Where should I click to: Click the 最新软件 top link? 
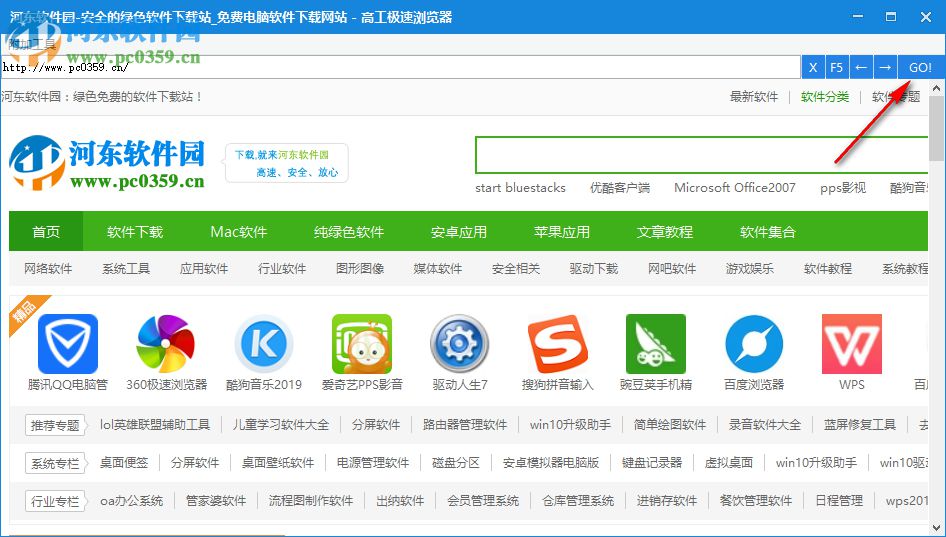coord(754,97)
